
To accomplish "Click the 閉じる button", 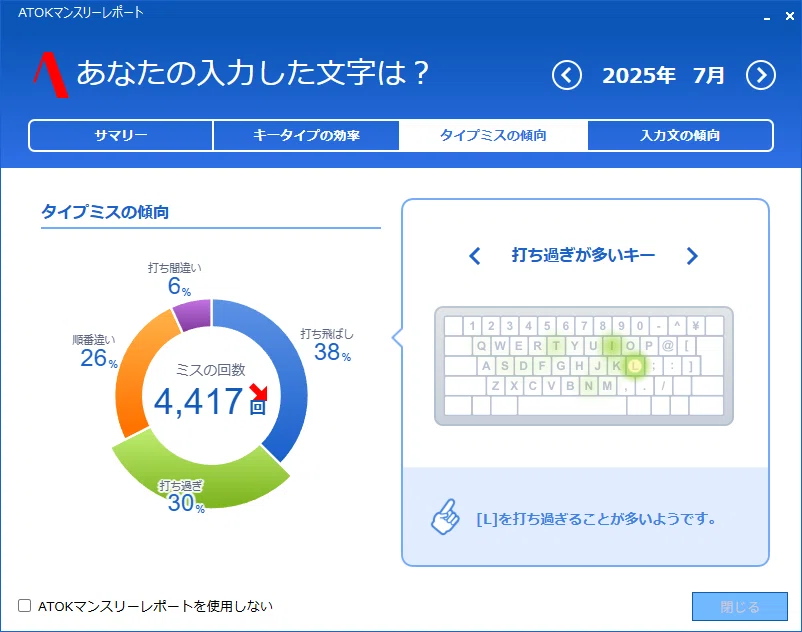I will click(x=740, y=607).
